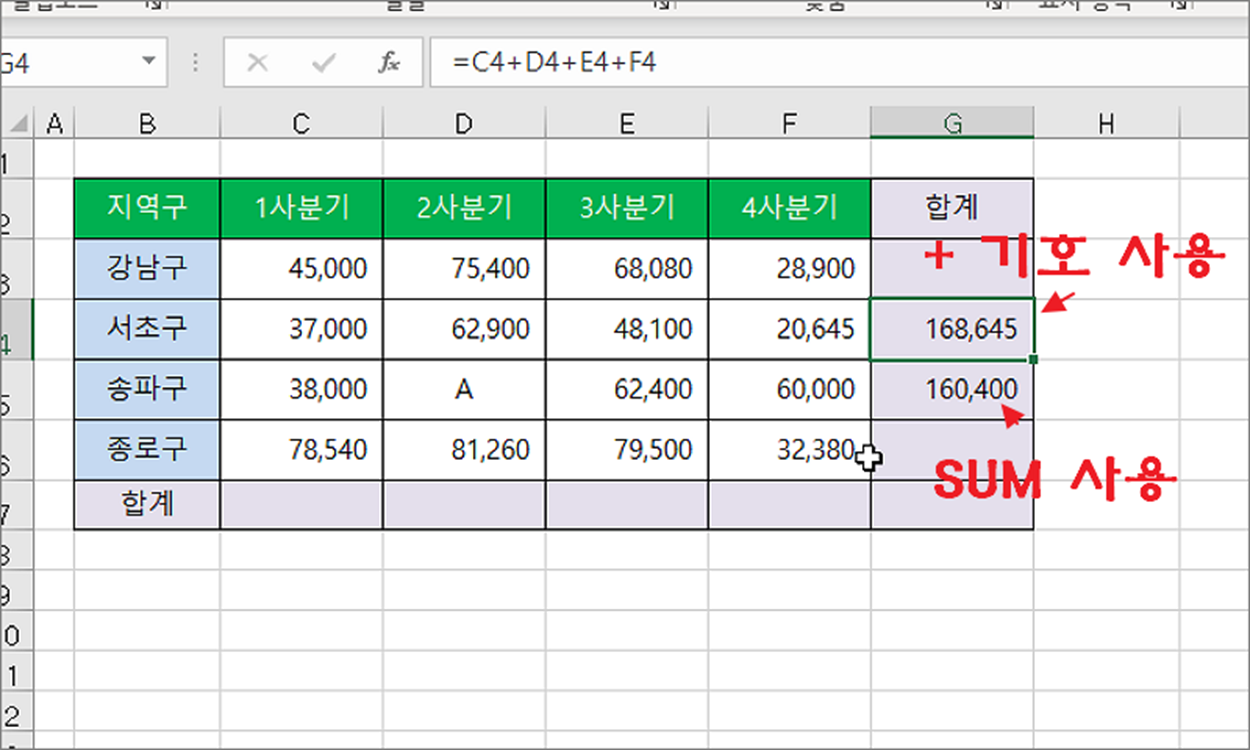Click cell containing 60,000
The image size is (1250, 750).
point(790,389)
